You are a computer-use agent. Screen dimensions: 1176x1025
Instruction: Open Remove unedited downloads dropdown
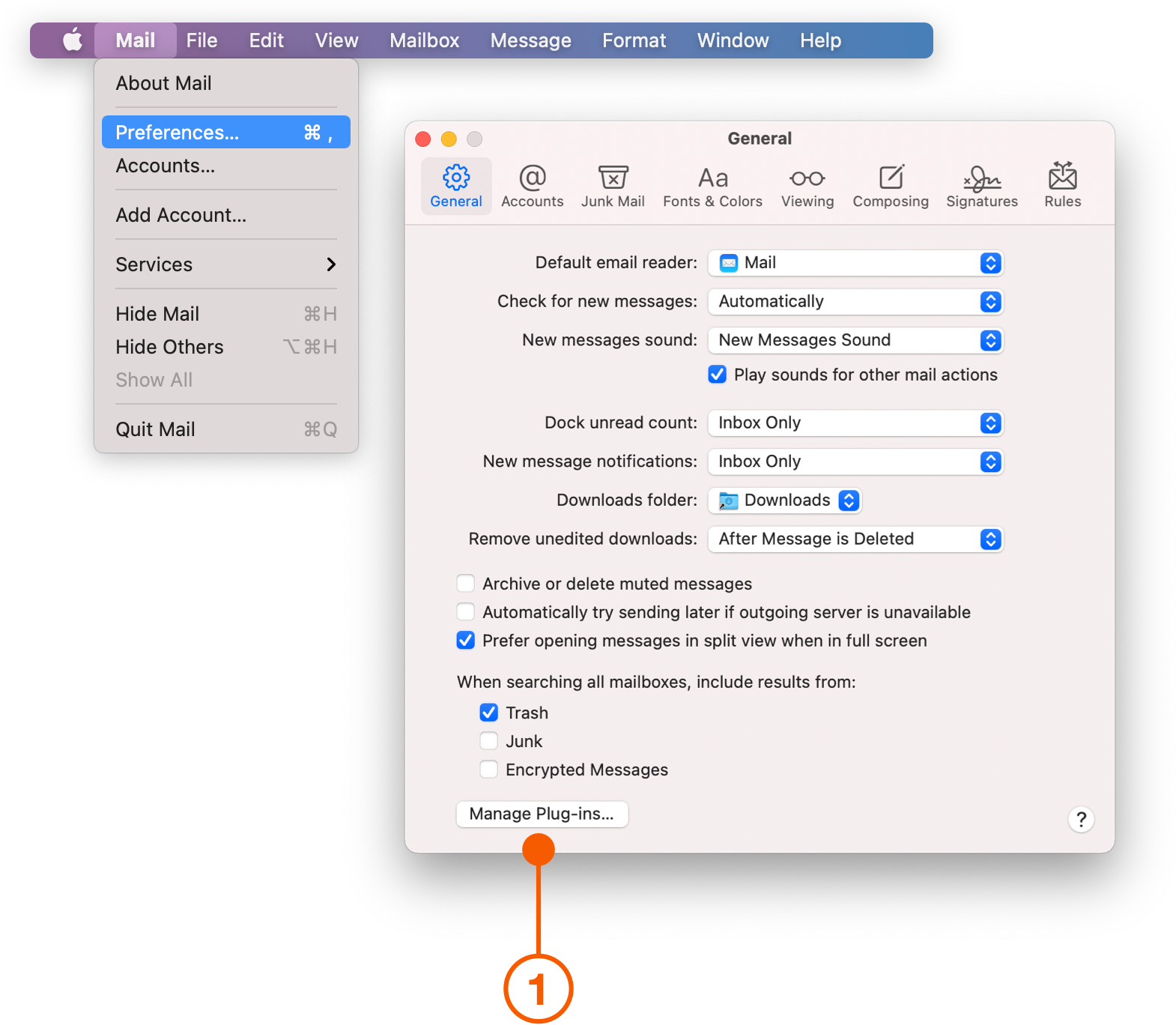pyautogui.click(x=855, y=539)
